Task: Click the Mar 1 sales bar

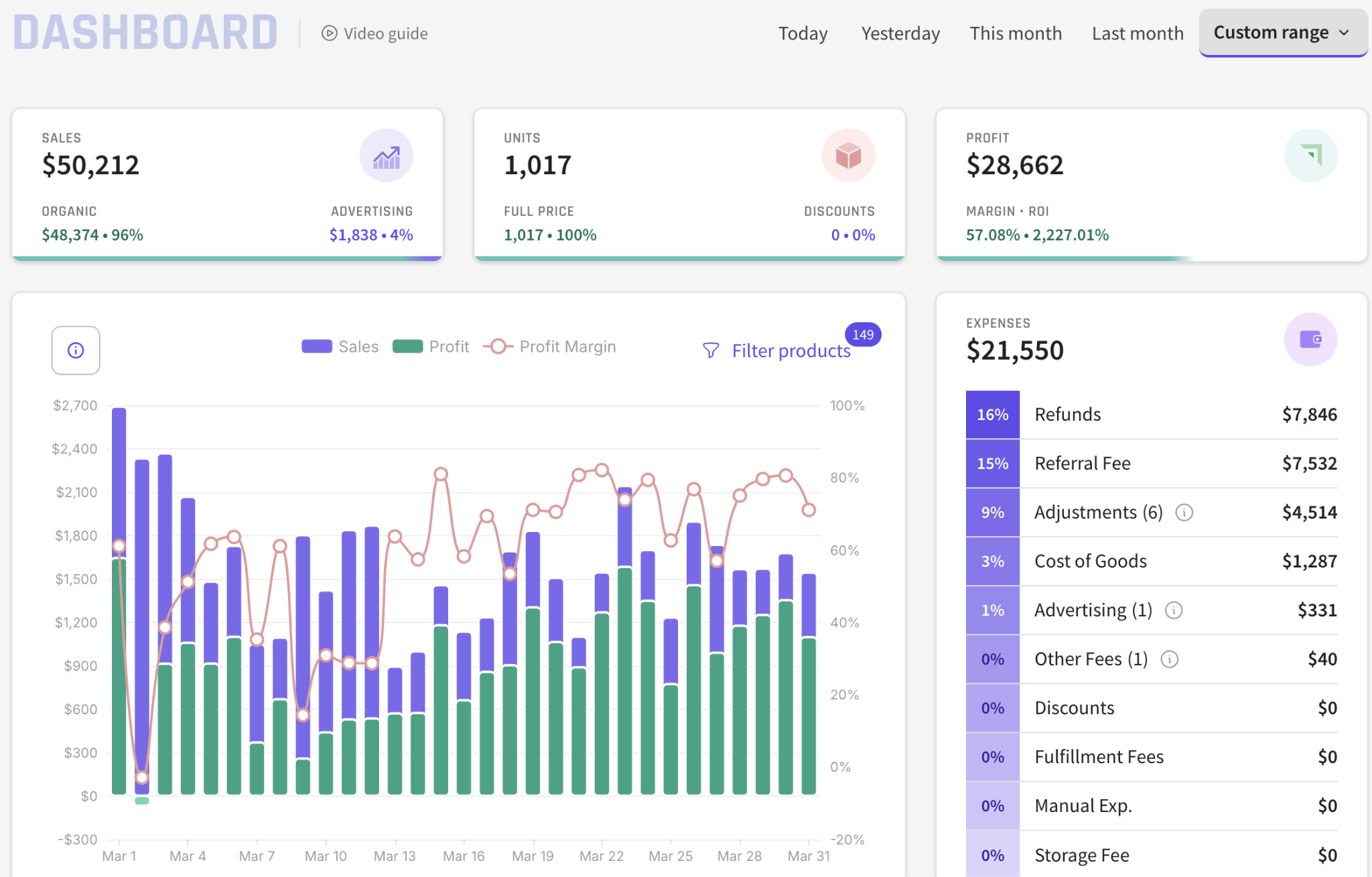Action: (119, 482)
